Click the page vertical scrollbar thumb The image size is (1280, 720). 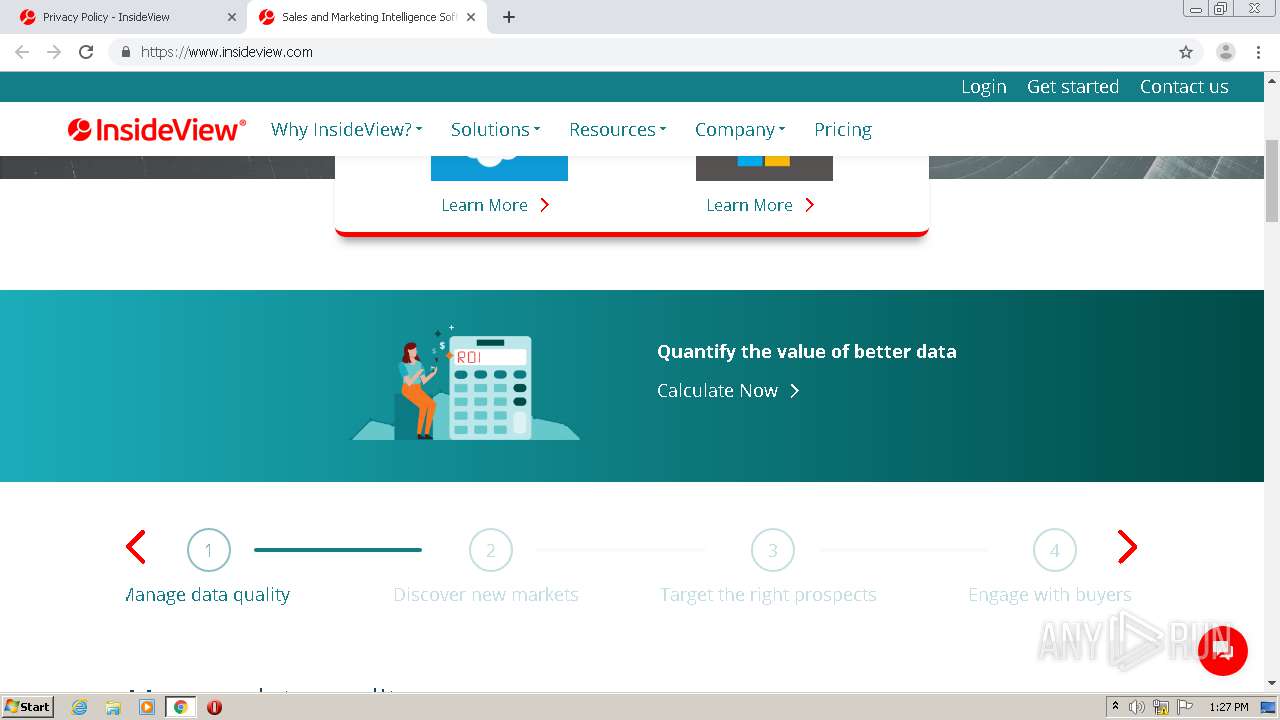1272,181
